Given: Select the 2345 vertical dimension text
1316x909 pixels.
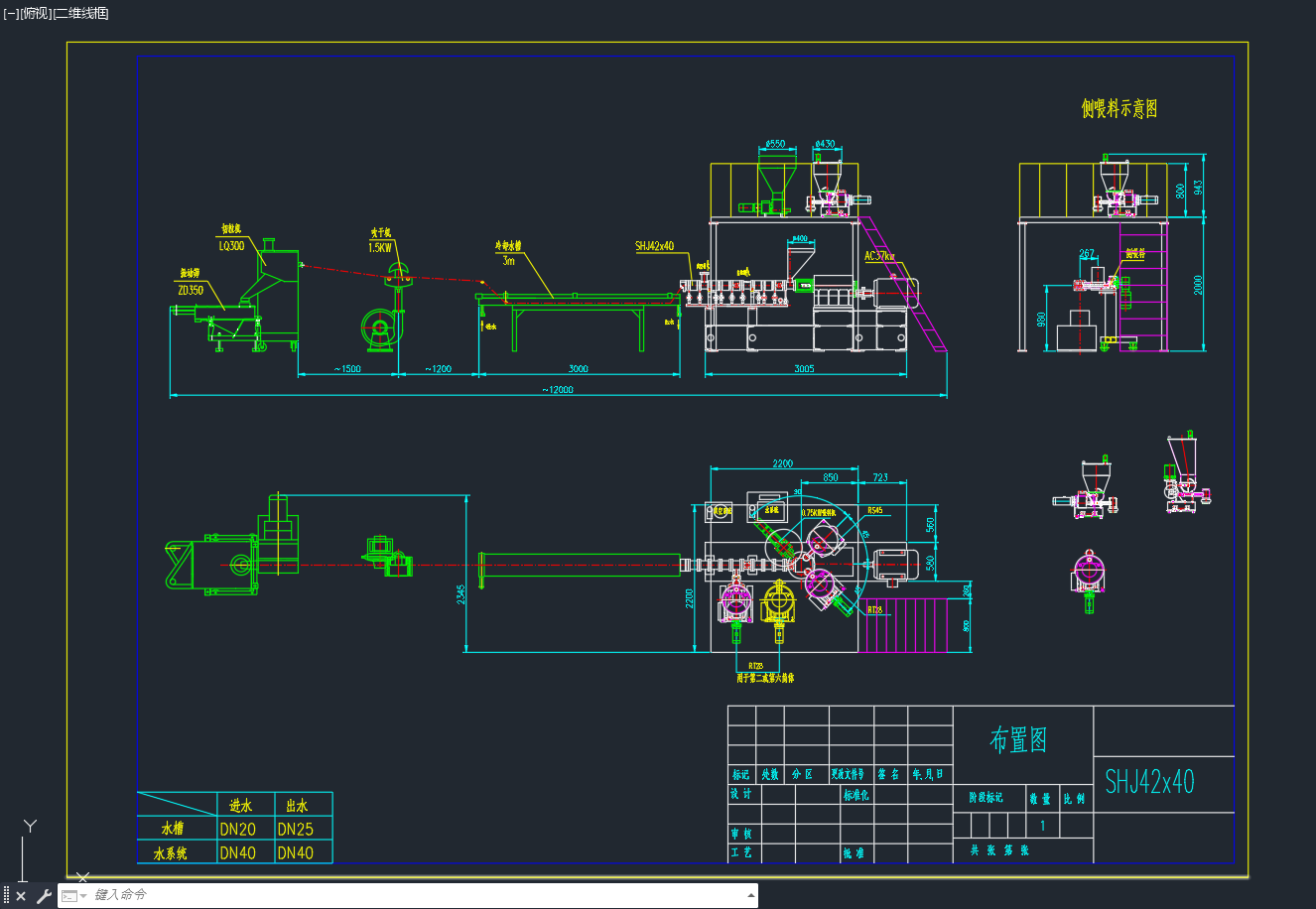Looking at the screenshot, I should coord(461,594).
